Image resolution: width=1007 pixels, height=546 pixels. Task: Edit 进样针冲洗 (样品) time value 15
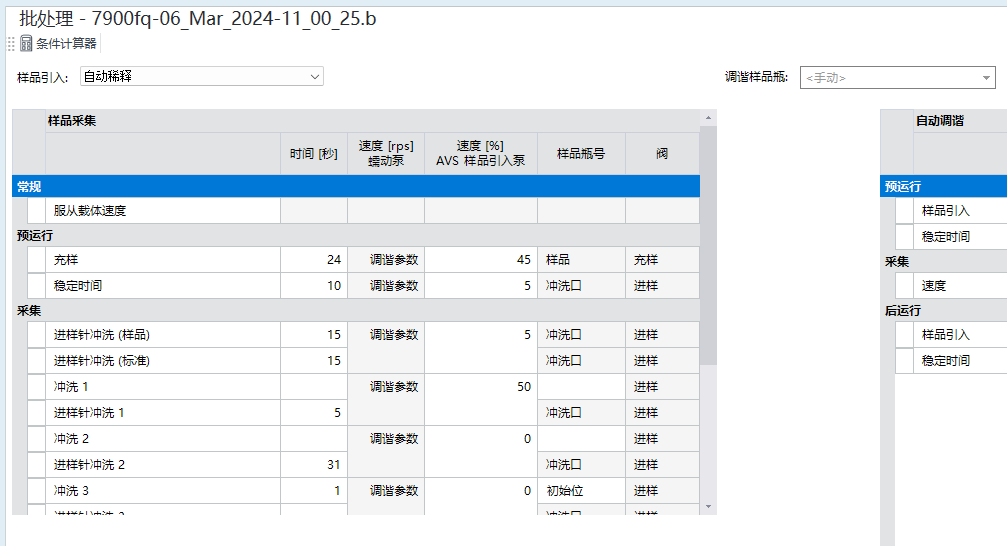coord(314,335)
